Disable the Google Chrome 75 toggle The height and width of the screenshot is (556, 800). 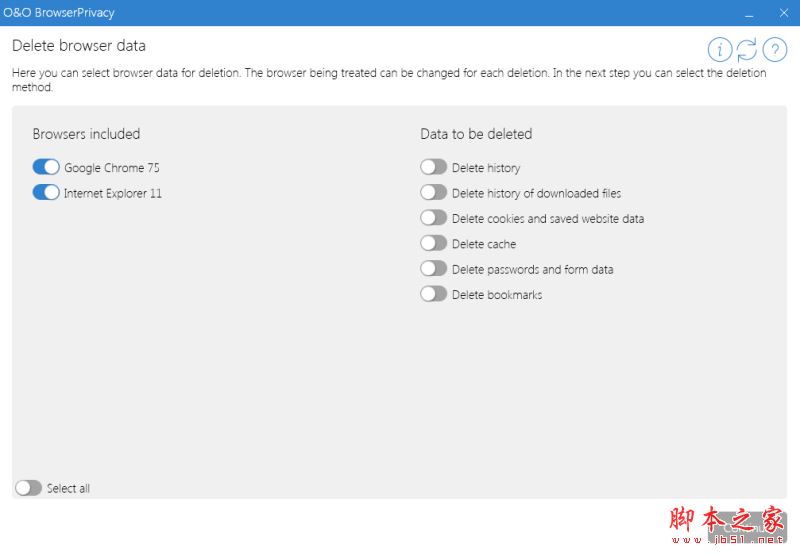[x=46, y=167]
